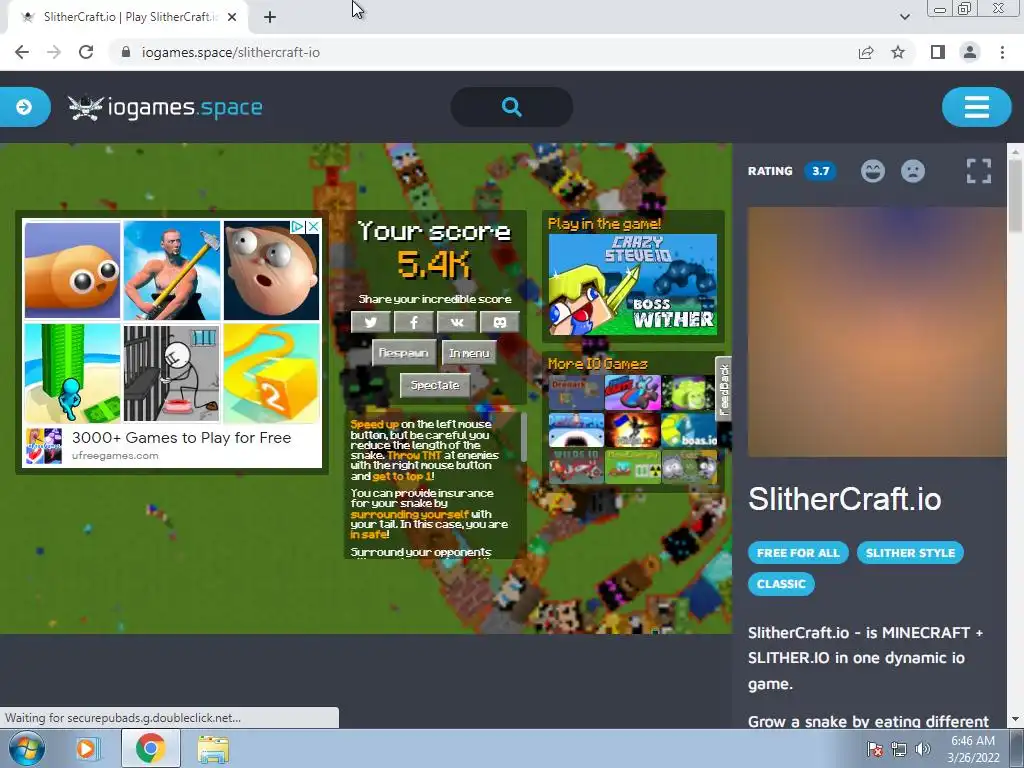Rate game with sad face
Viewport: 1024px width, 768px height.
(913, 171)
